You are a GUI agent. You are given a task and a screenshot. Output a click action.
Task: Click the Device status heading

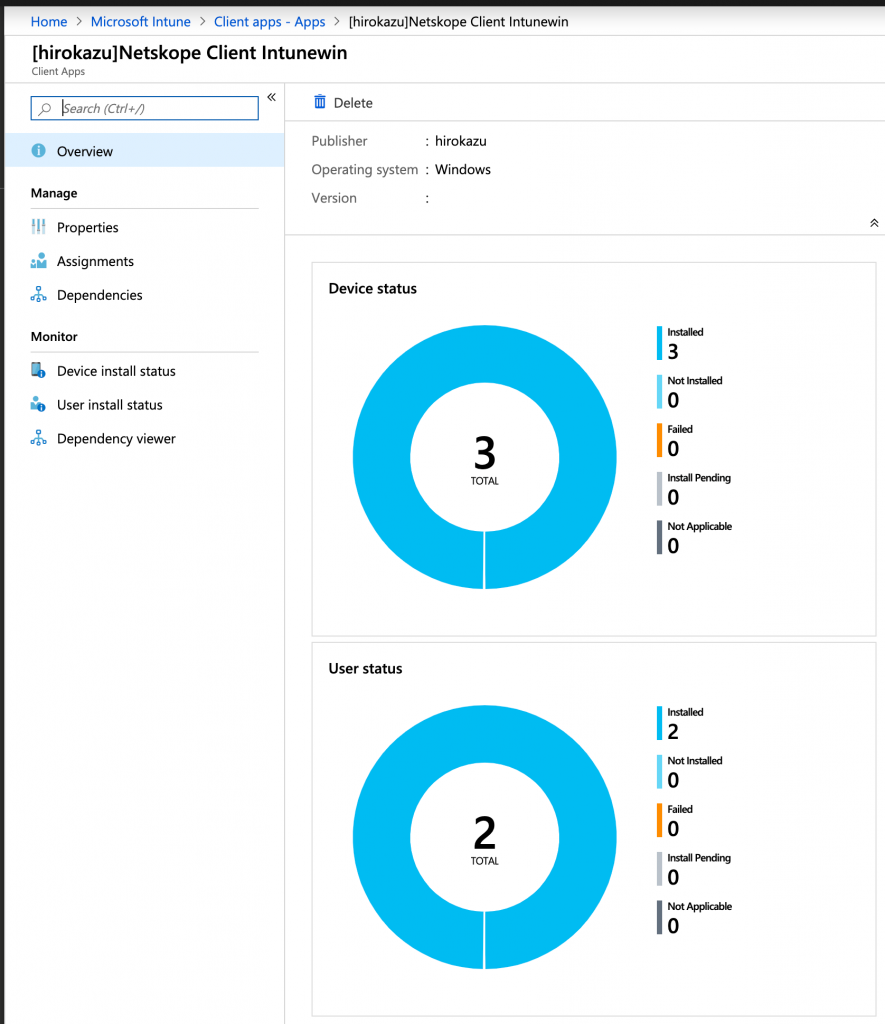pos(372,289)
